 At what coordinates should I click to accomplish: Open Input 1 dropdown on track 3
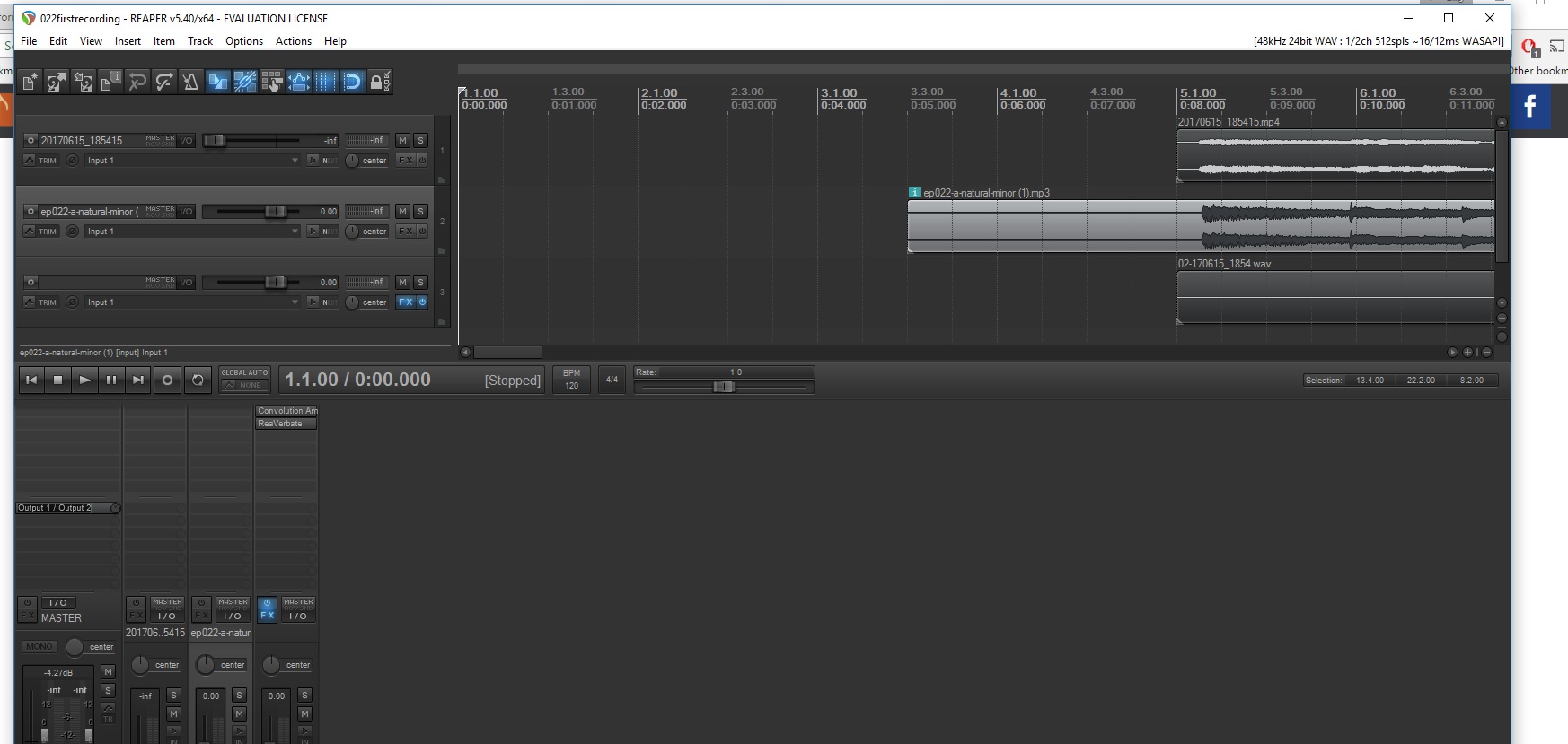click(x=192, y=302)
